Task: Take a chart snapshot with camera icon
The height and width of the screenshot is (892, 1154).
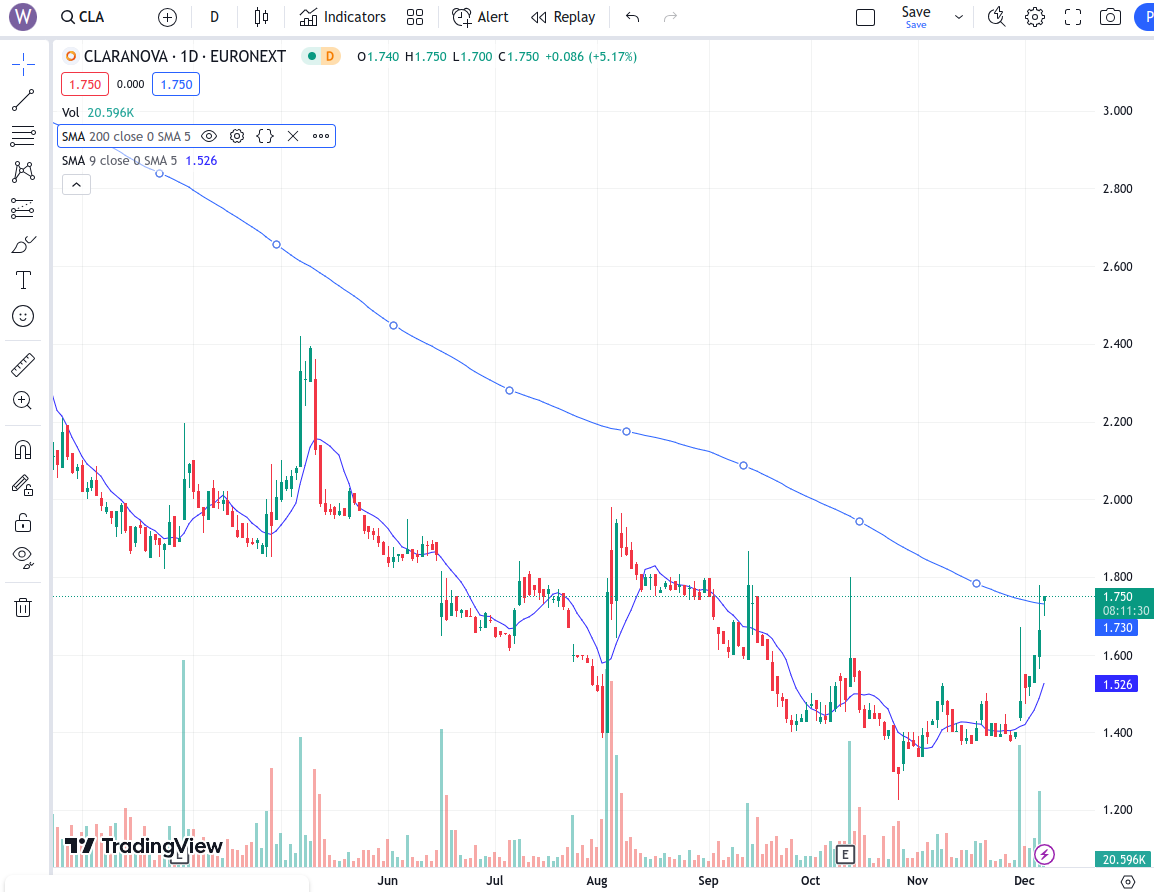Action: coord(1110,17)
